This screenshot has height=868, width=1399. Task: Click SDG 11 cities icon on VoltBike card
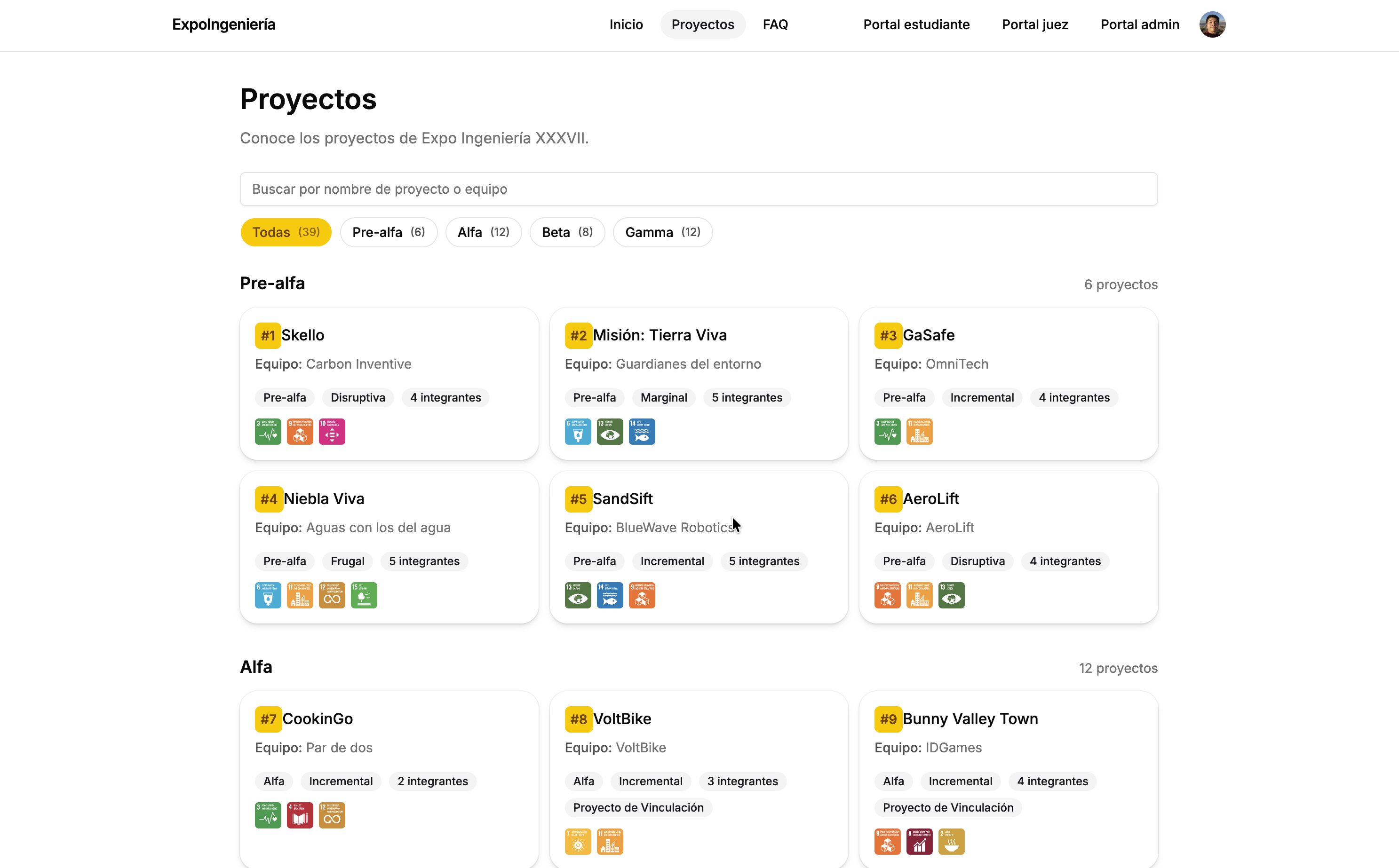coord(610,842)
